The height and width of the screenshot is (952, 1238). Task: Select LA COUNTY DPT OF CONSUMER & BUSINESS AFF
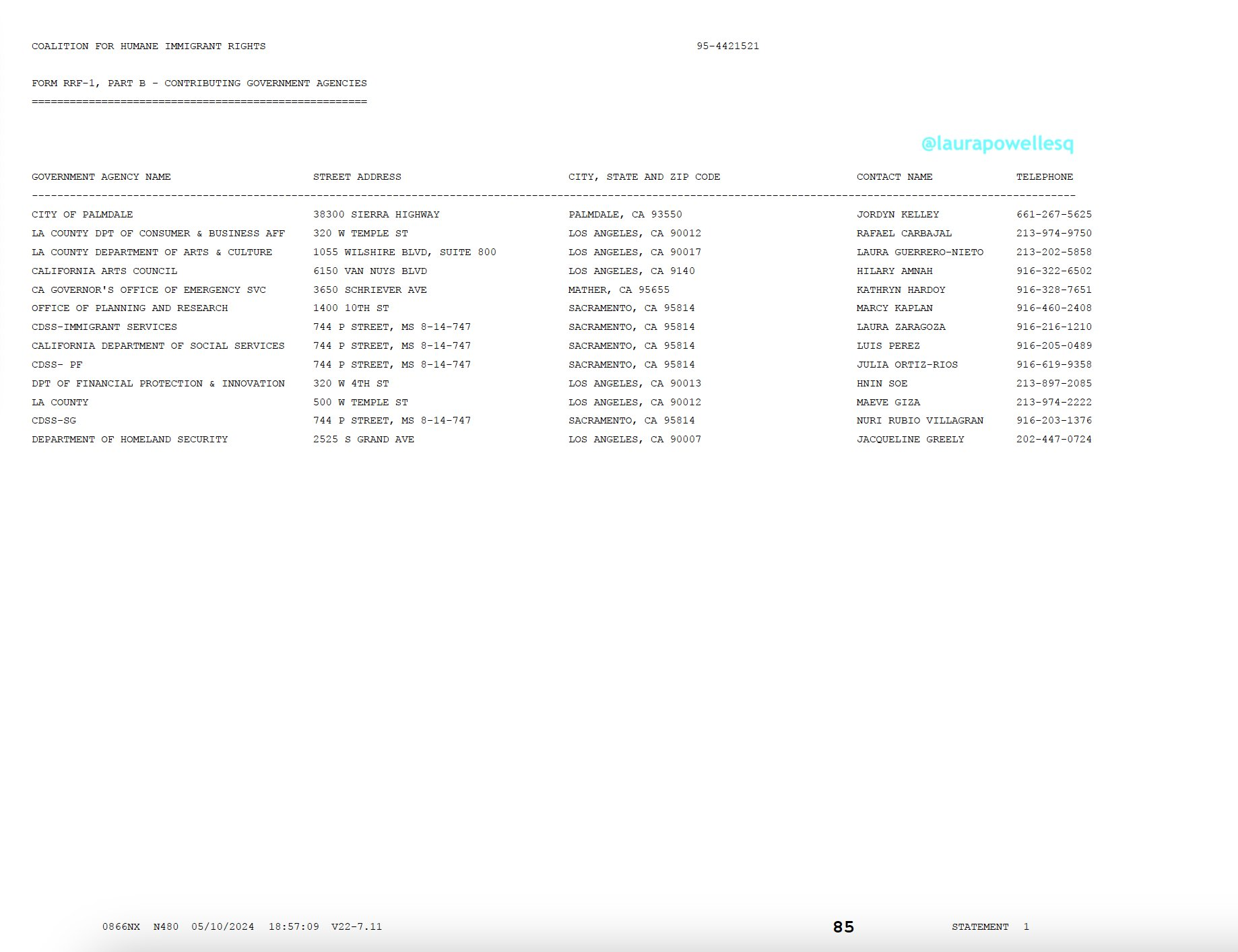(x=158, y=234)
